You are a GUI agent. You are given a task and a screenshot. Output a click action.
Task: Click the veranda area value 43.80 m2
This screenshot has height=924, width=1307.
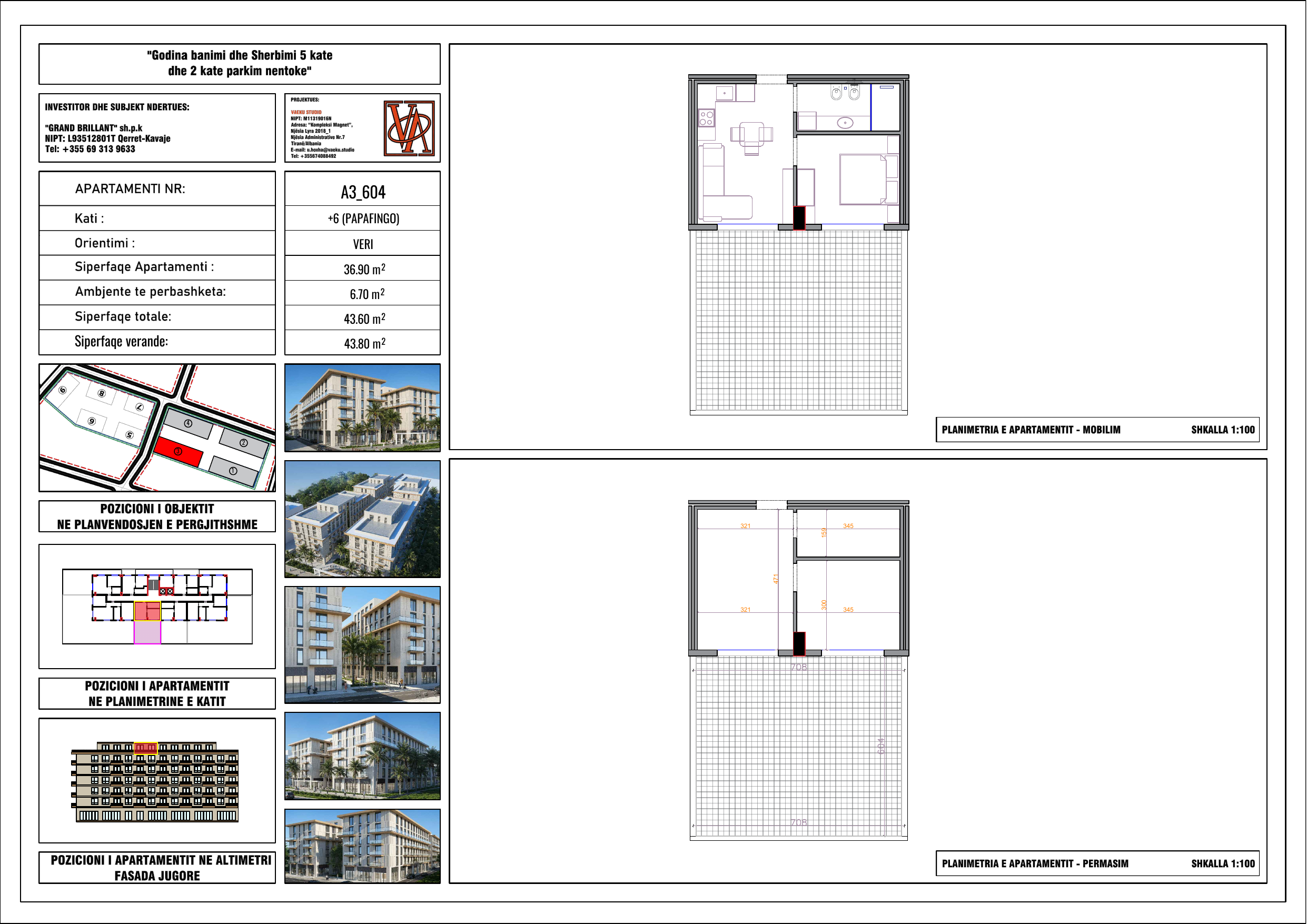364,343
